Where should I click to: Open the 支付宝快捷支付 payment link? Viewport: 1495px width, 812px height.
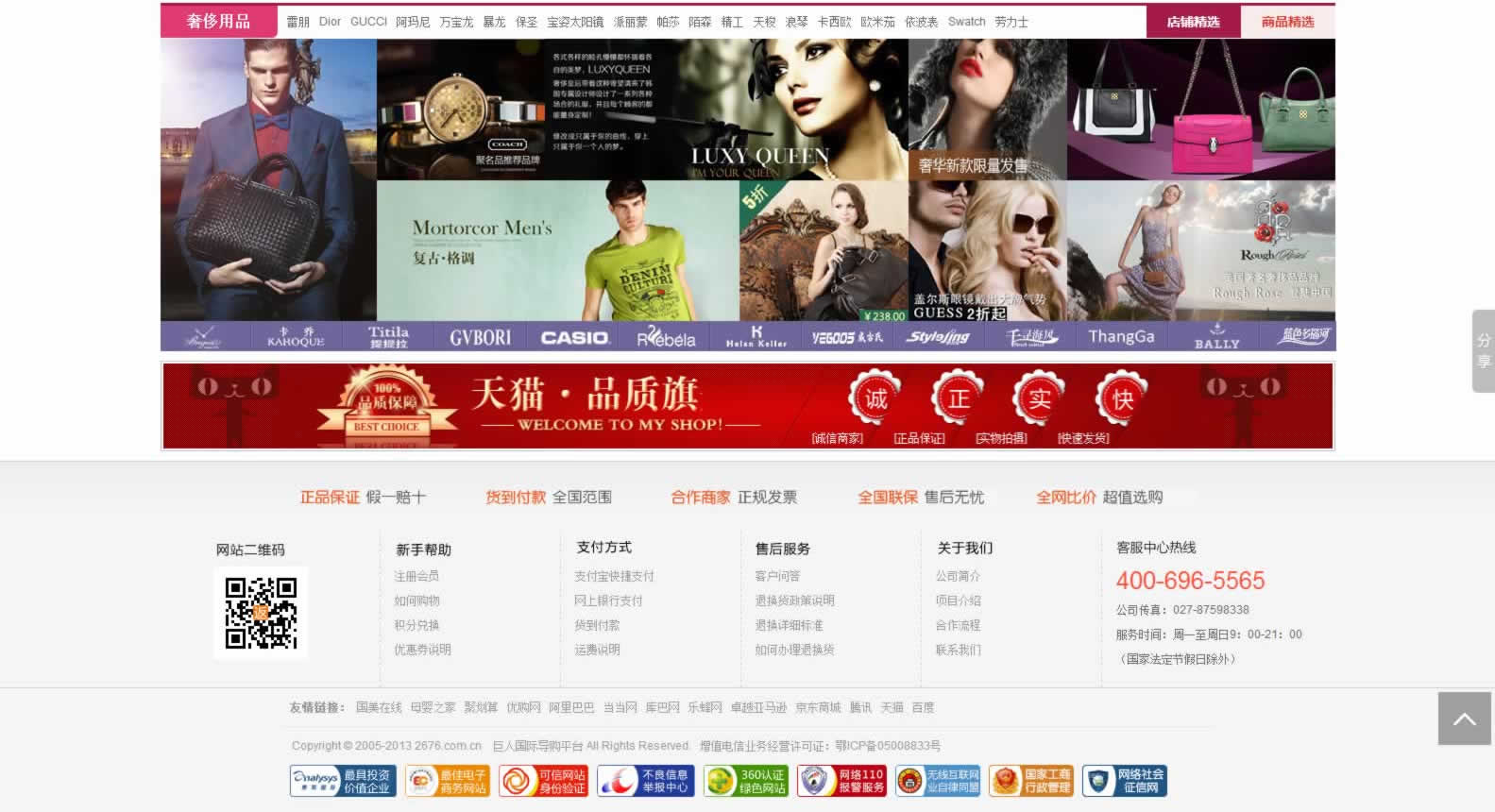[614, 576]
